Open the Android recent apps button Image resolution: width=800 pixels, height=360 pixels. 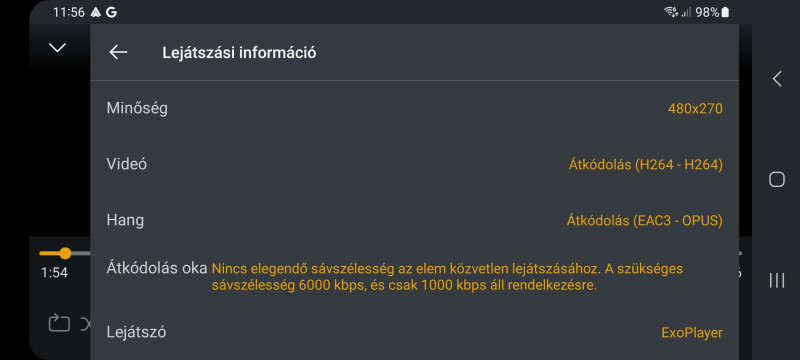[x=777, y=280]
